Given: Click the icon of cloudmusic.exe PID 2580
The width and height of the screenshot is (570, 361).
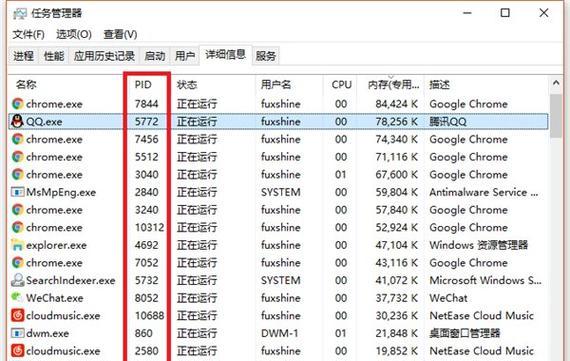Looking at the screenshot, I should click(17, 350).
